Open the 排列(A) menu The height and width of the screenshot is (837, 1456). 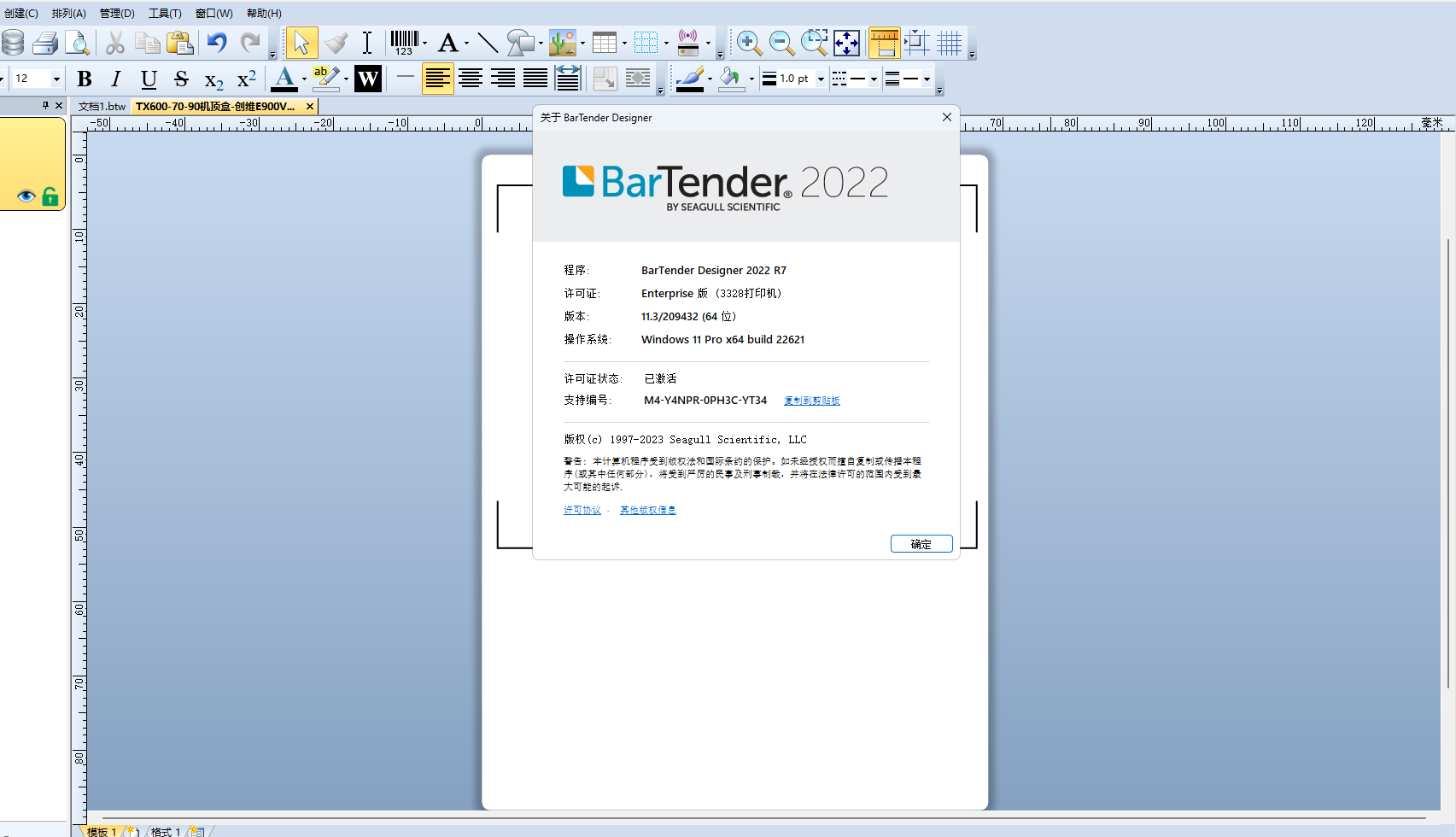69,13
